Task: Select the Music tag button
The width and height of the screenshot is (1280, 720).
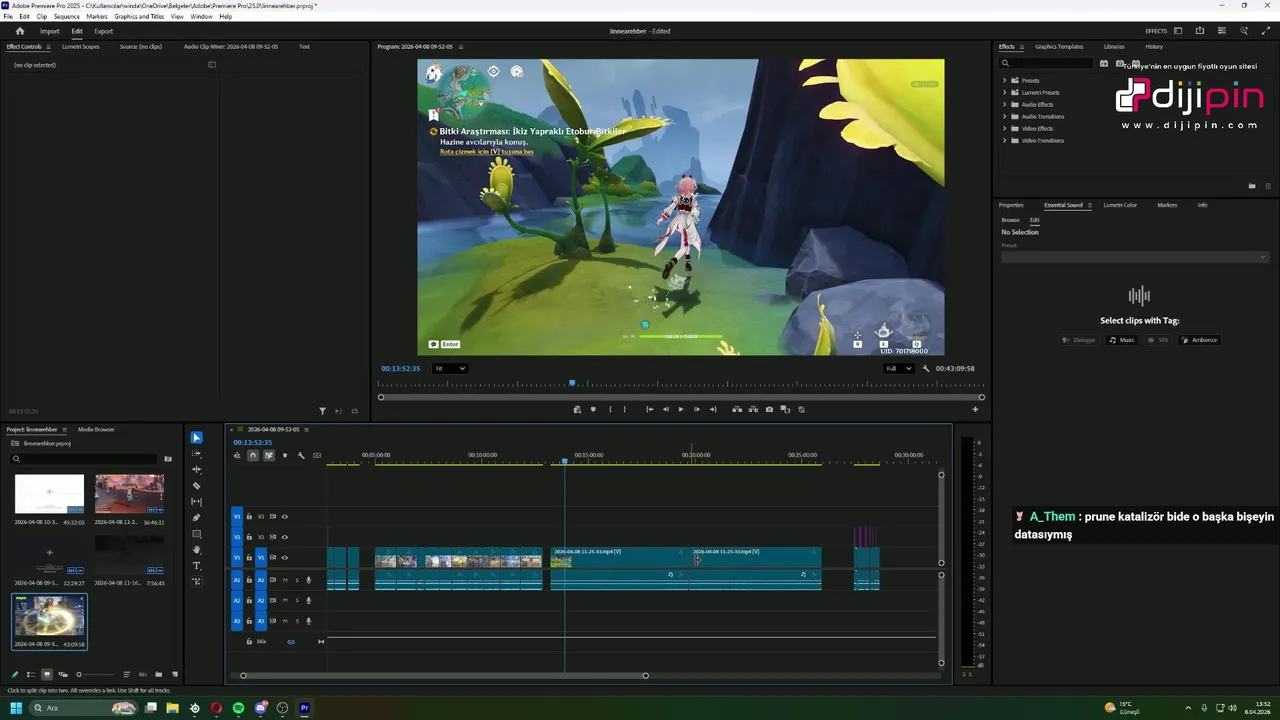Action: click(1122, 340)
